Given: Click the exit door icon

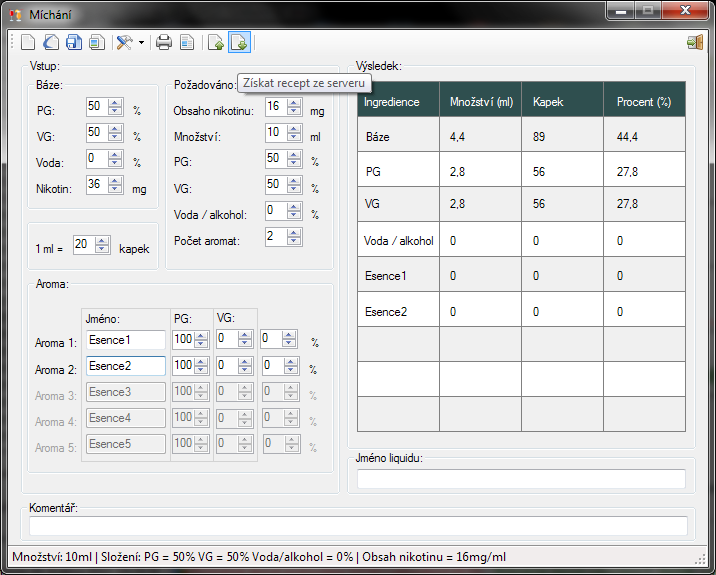Looking at the screenshot, I should (x=695, y=42).
